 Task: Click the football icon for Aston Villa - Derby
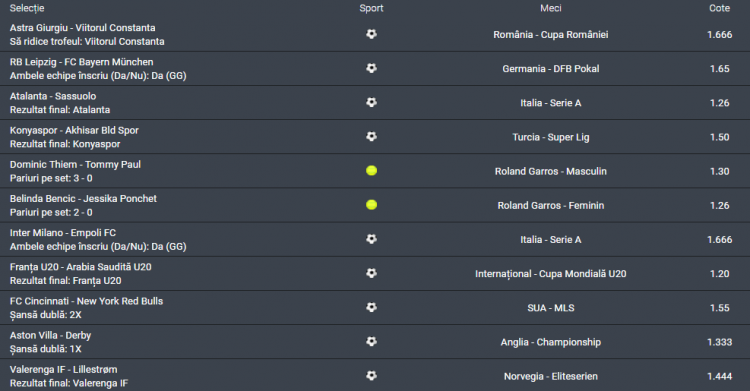pos(371,341)
